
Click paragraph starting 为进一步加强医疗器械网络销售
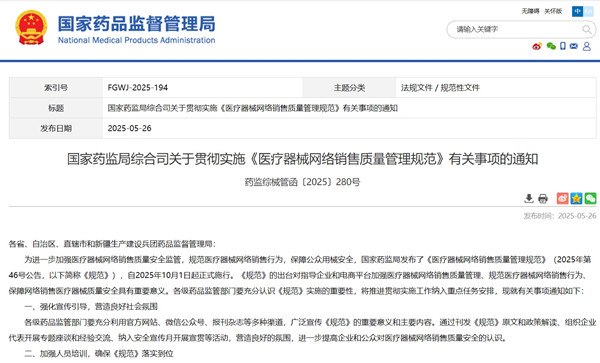point(300,275)
